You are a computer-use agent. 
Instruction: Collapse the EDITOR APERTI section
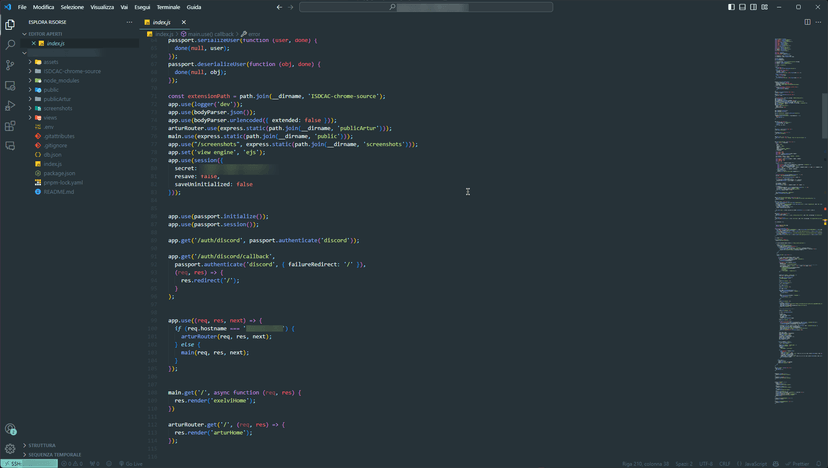tap(44, 34)
